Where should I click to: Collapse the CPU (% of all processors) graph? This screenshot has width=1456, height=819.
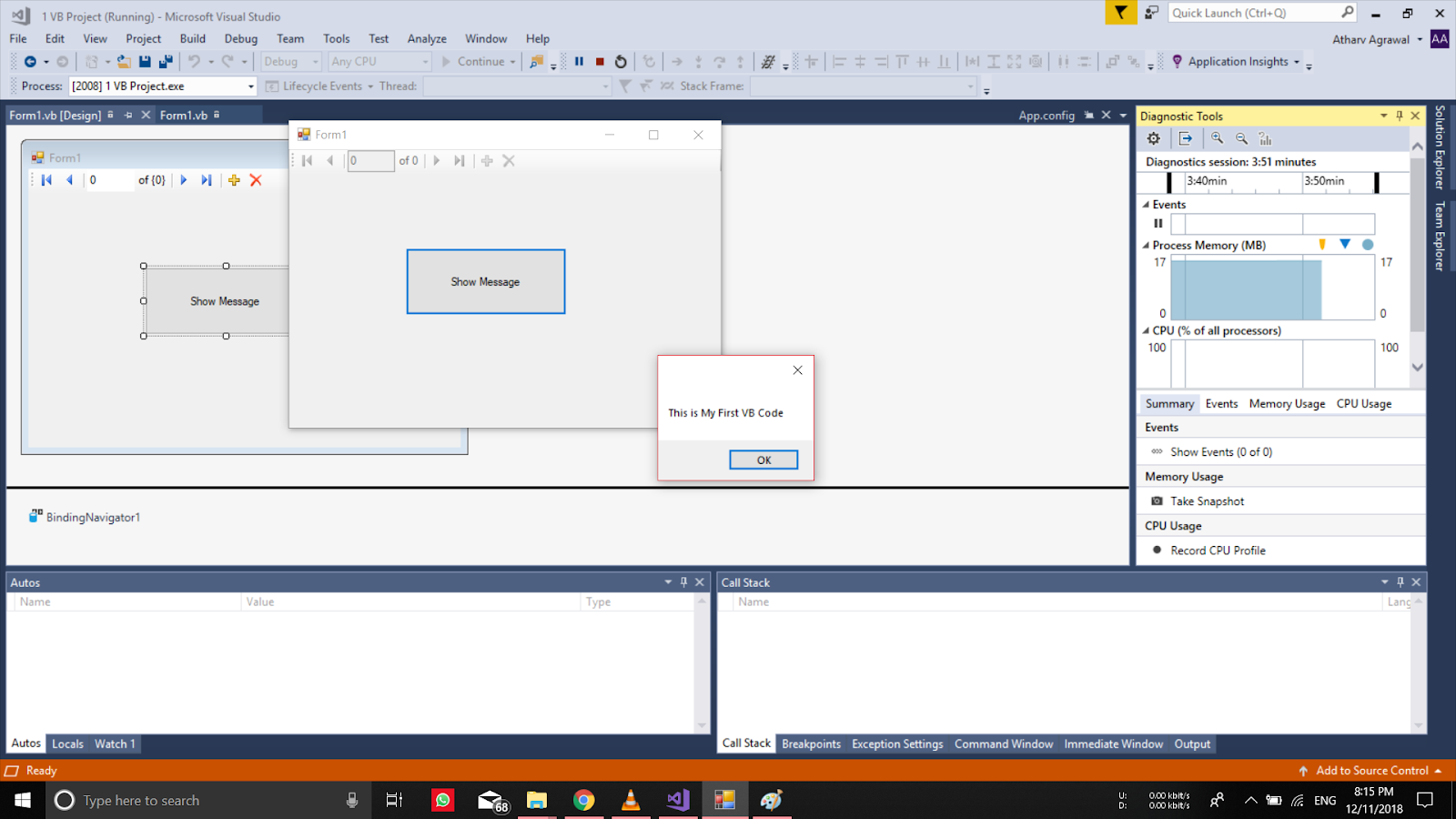coord(1146,331)
